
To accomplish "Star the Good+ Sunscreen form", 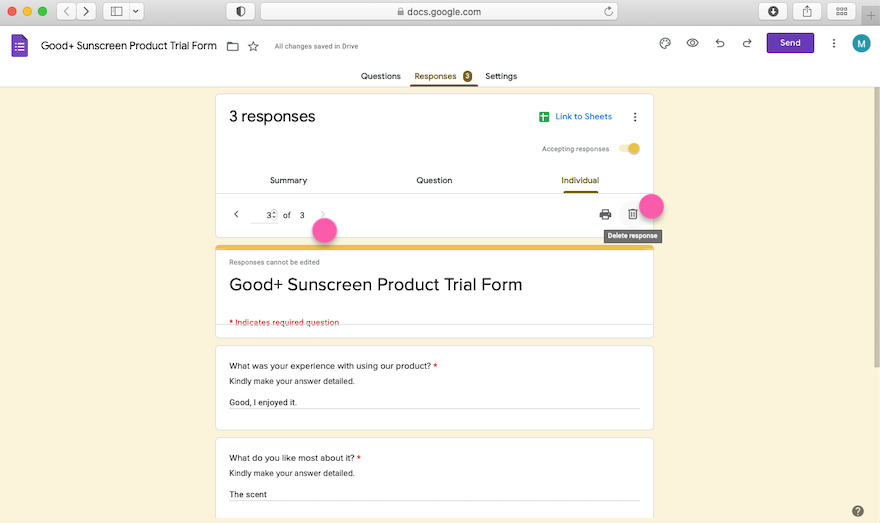I will pos(253,47).
